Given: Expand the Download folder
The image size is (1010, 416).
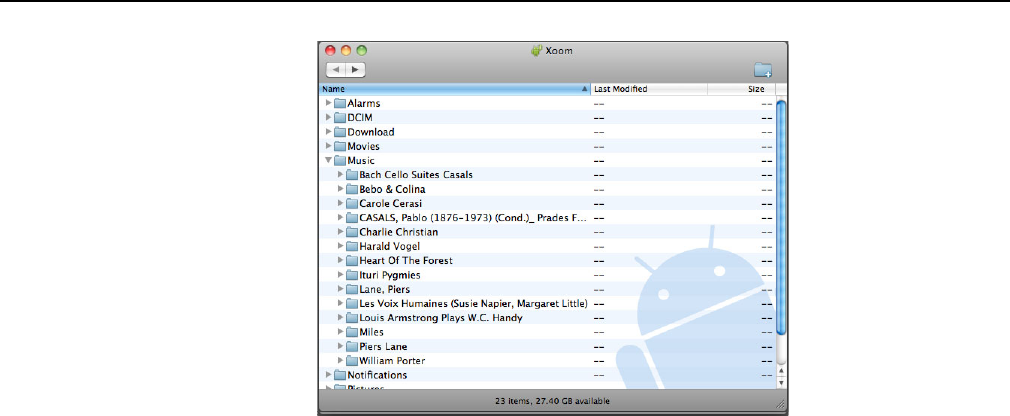Looking at the screenshot, I should pos(329,132).
